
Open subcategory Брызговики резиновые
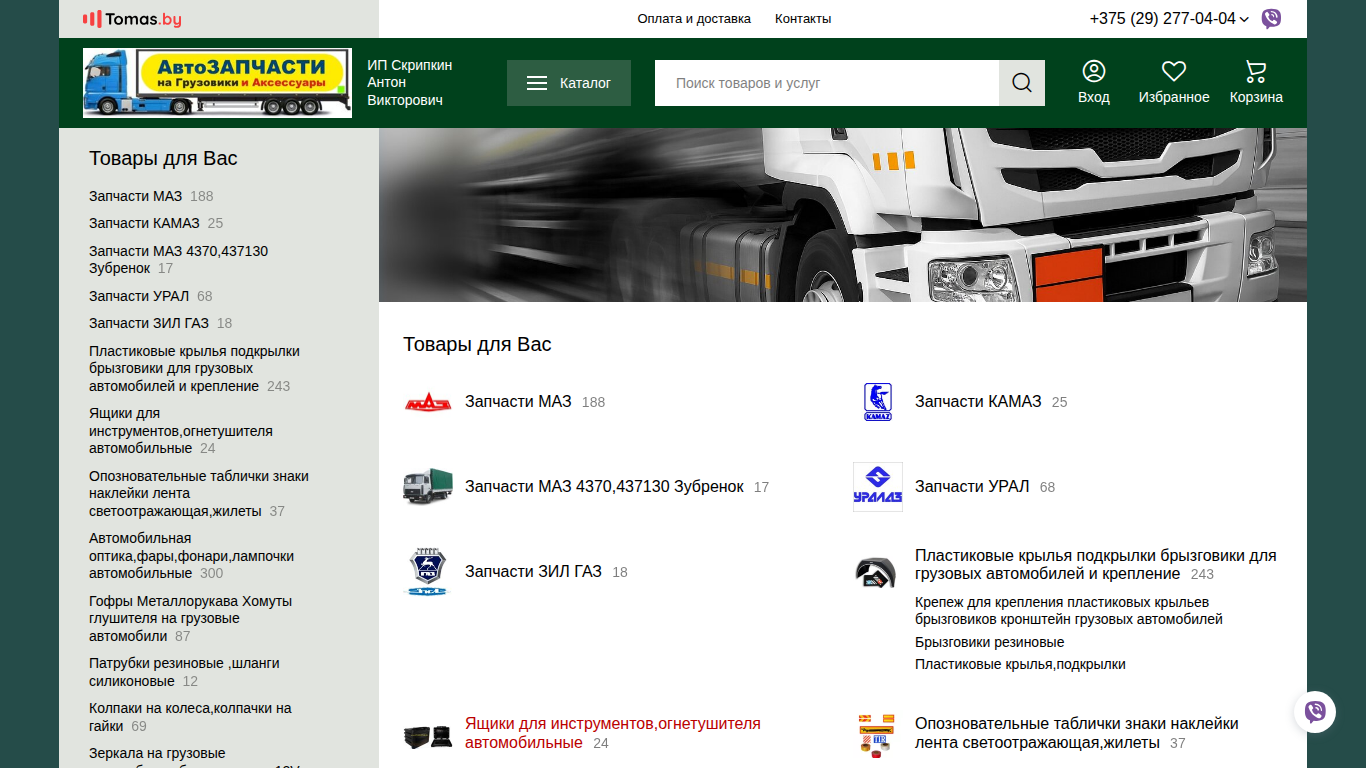coord(989,642)
